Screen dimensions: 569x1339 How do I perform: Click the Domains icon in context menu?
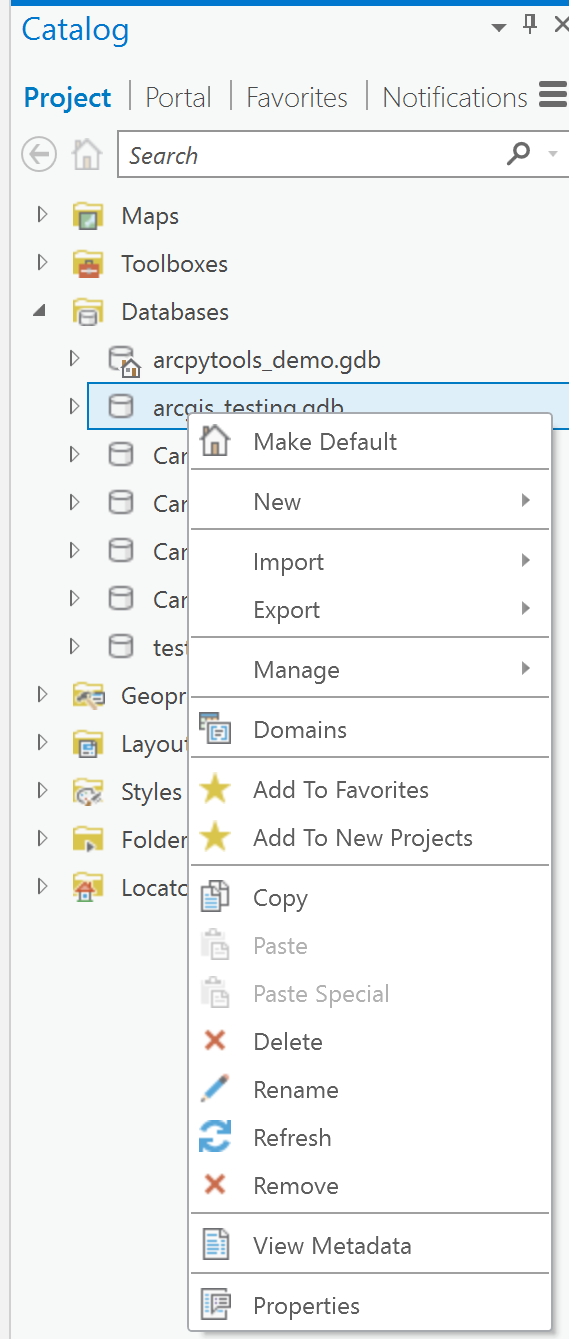point(215,729)
